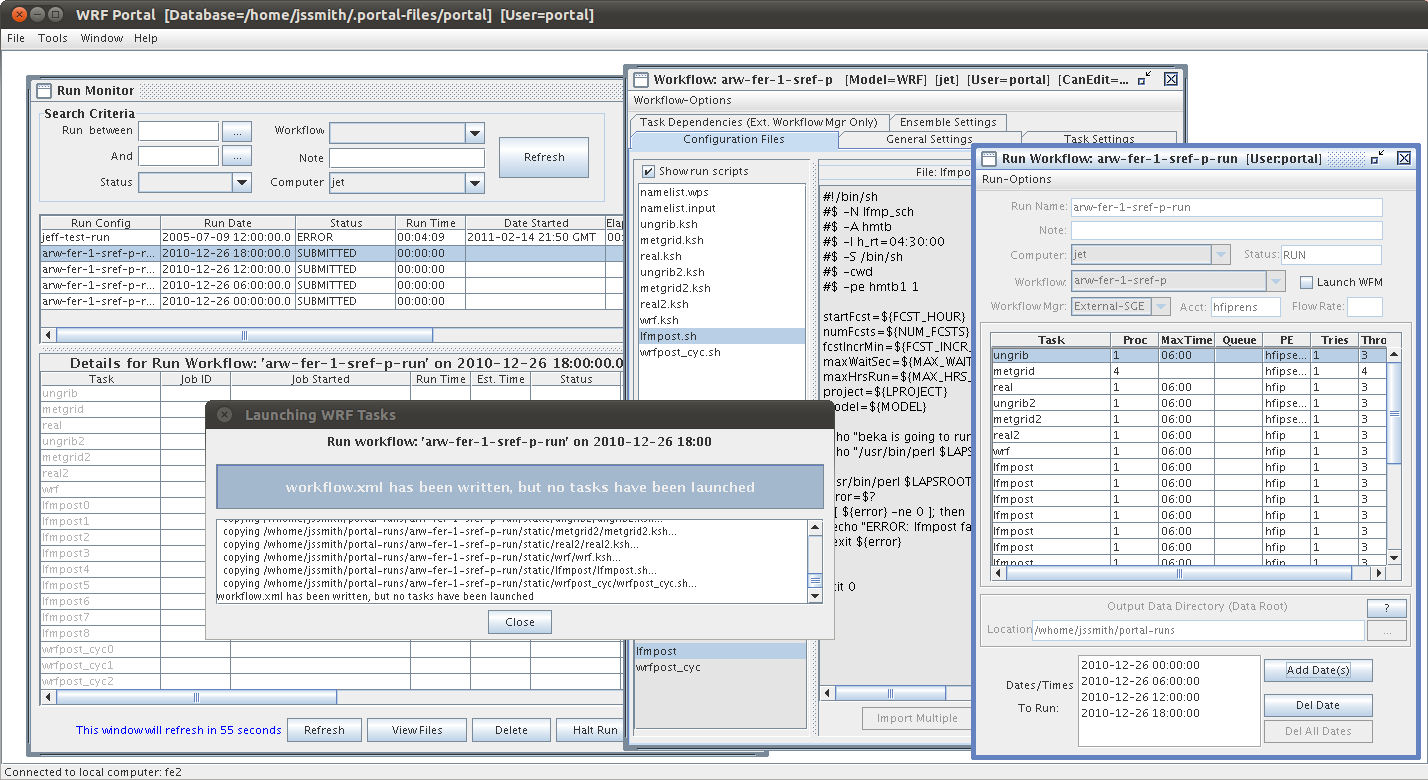Switch to the Ensemble Settings tab
The image size is (1428, 780).
pyautogui.click(x=948, y=122)
